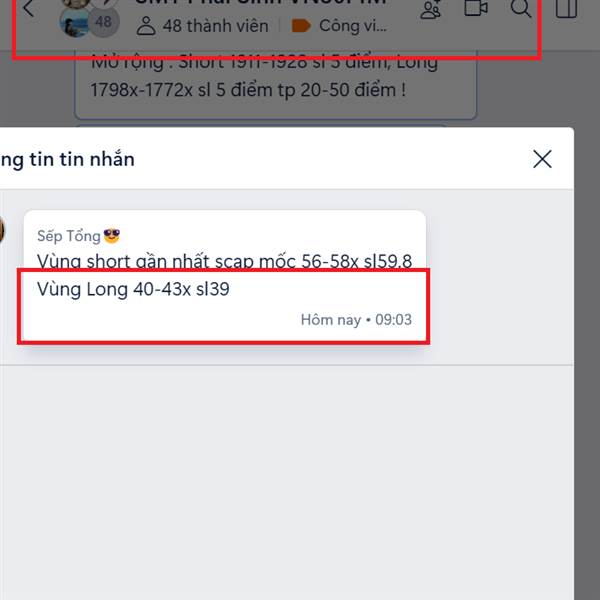This screenshot has width=600, height=600.
Task: Click the orange tag icon
Action: tap(301, 26)
